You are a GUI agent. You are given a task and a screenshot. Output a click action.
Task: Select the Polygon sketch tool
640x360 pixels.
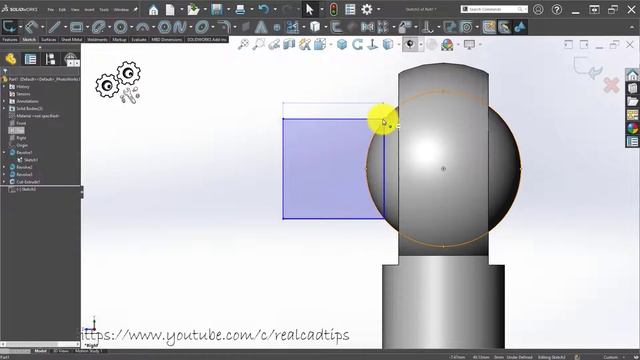point(164,27)
